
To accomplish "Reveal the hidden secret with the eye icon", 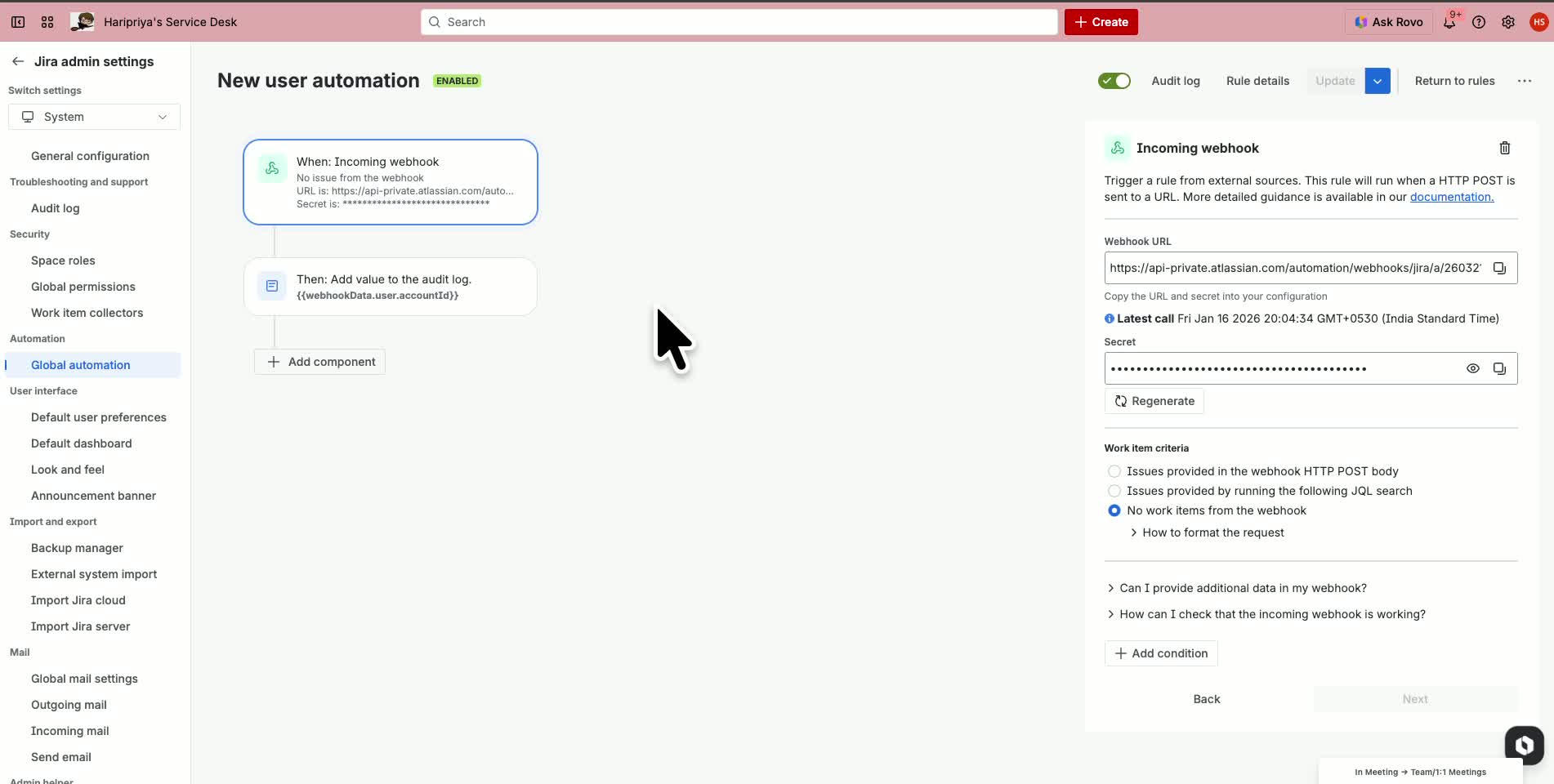I will click(1473, 368).
